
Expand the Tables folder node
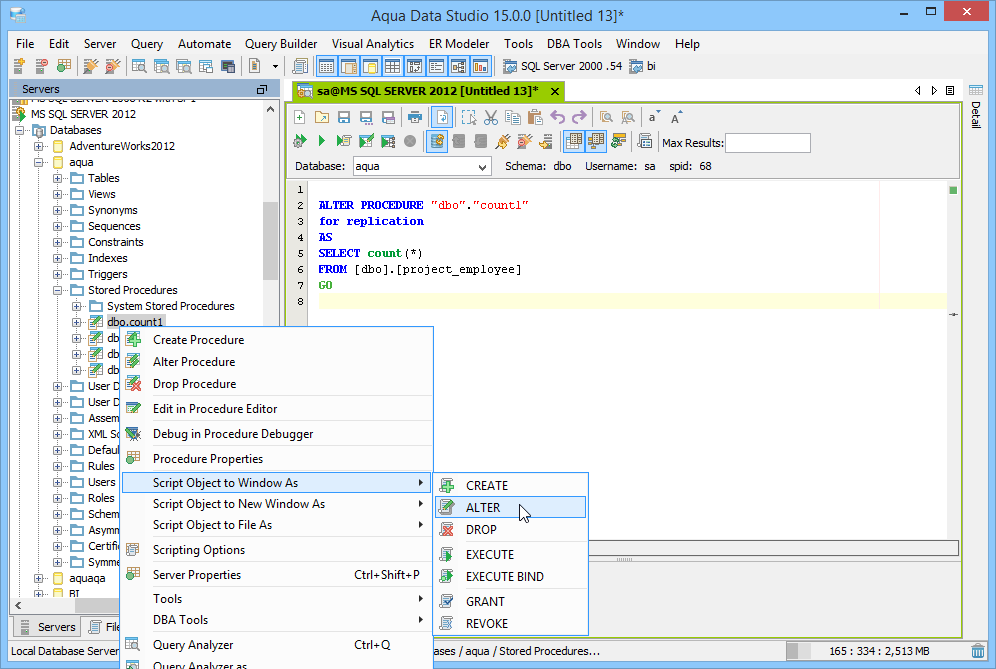point(58,179)
